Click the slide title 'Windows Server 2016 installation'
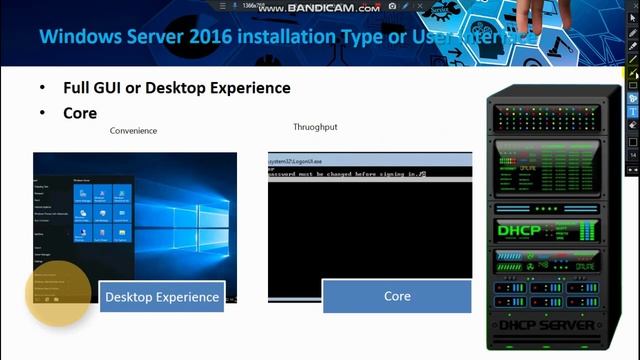Image resolution: width=640 pixels, height=360 pixels. (188, 37)
